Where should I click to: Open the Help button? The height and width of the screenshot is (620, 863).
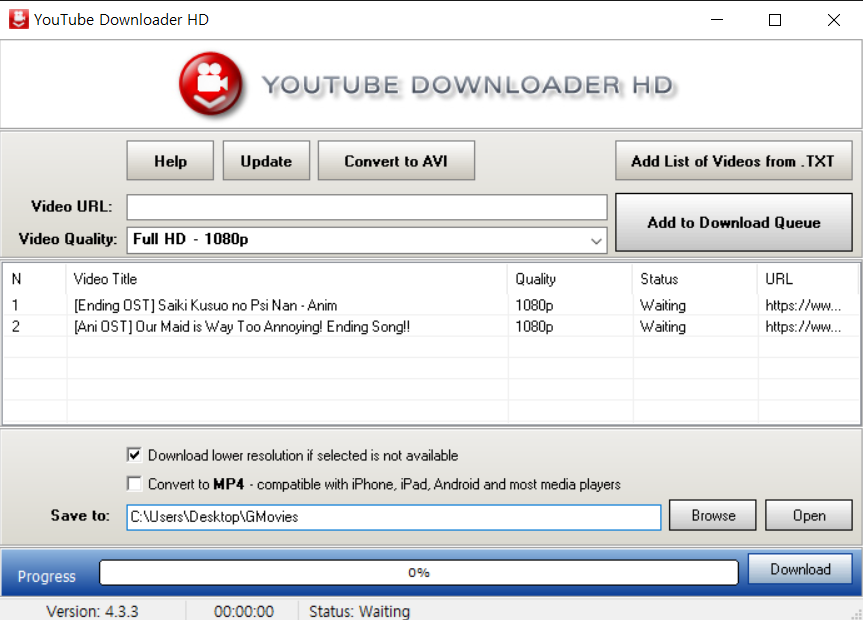click(170, 161)
